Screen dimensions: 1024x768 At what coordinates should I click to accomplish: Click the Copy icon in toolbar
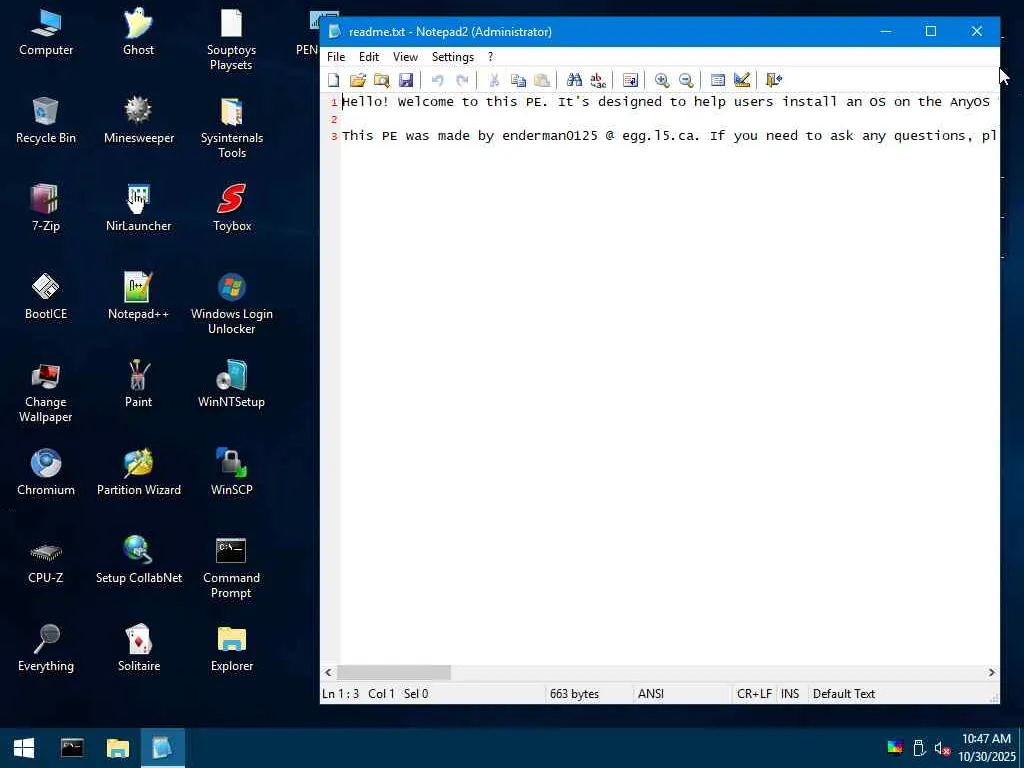point(519,80)
